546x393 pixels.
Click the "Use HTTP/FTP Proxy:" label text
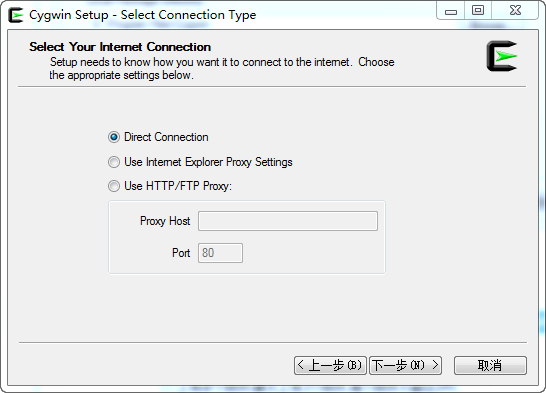[x=178, y=186]
